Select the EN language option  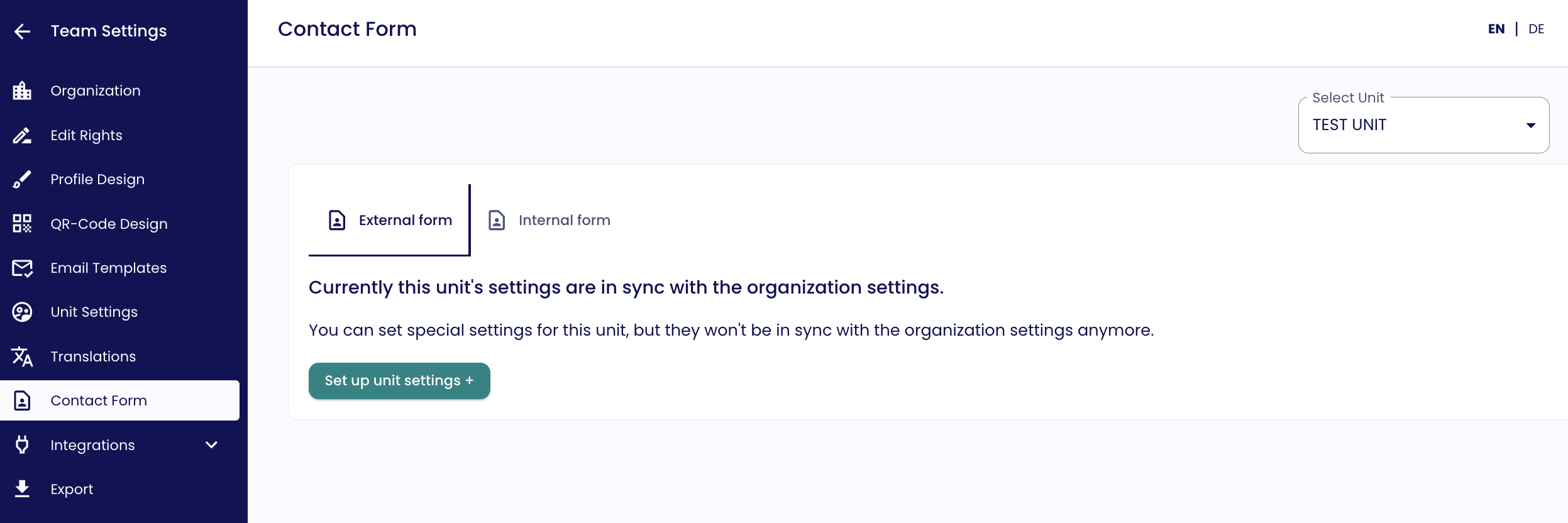click(1496, 29)
